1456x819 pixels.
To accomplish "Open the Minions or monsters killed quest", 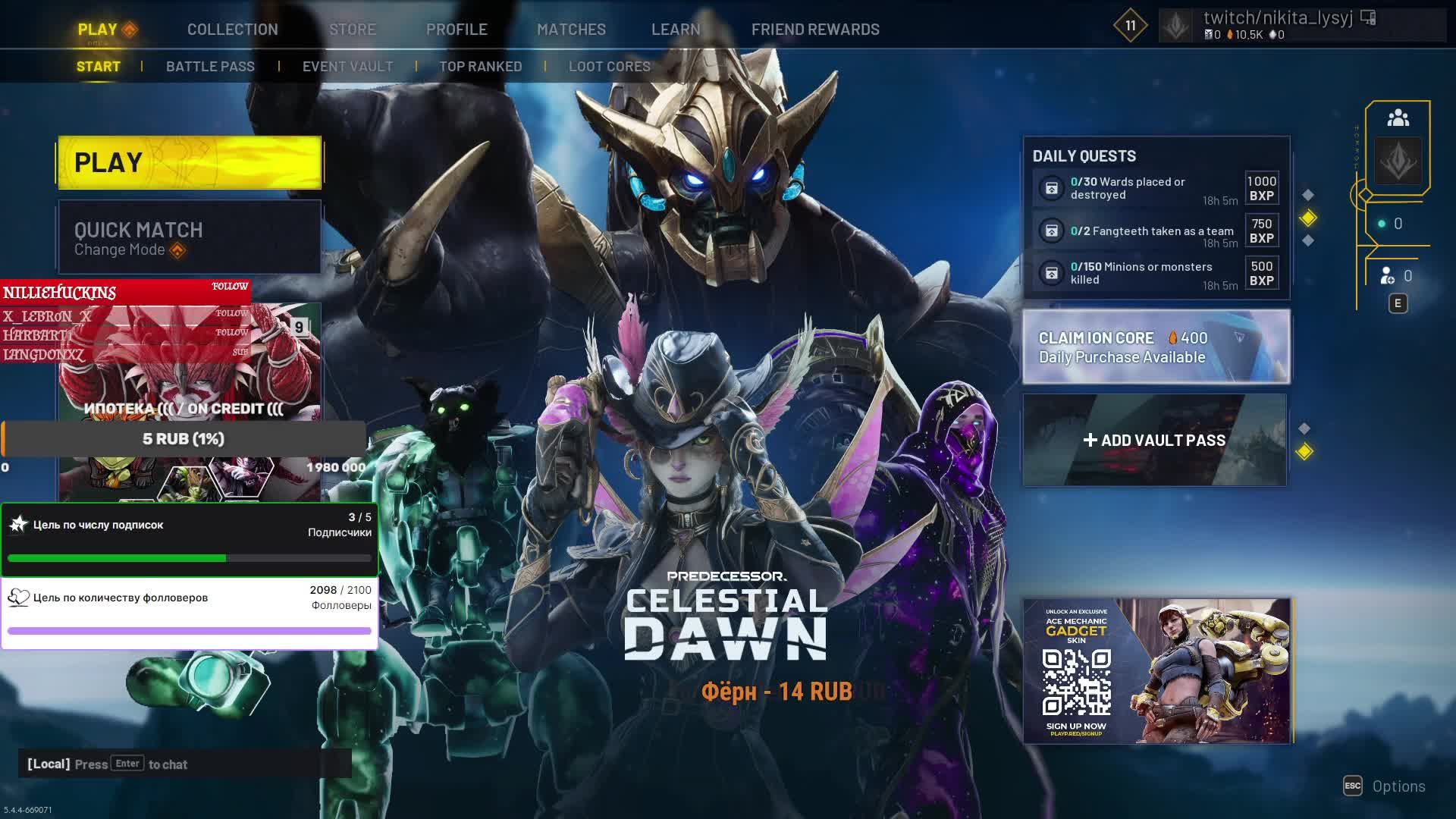I will click(1156, 273).
